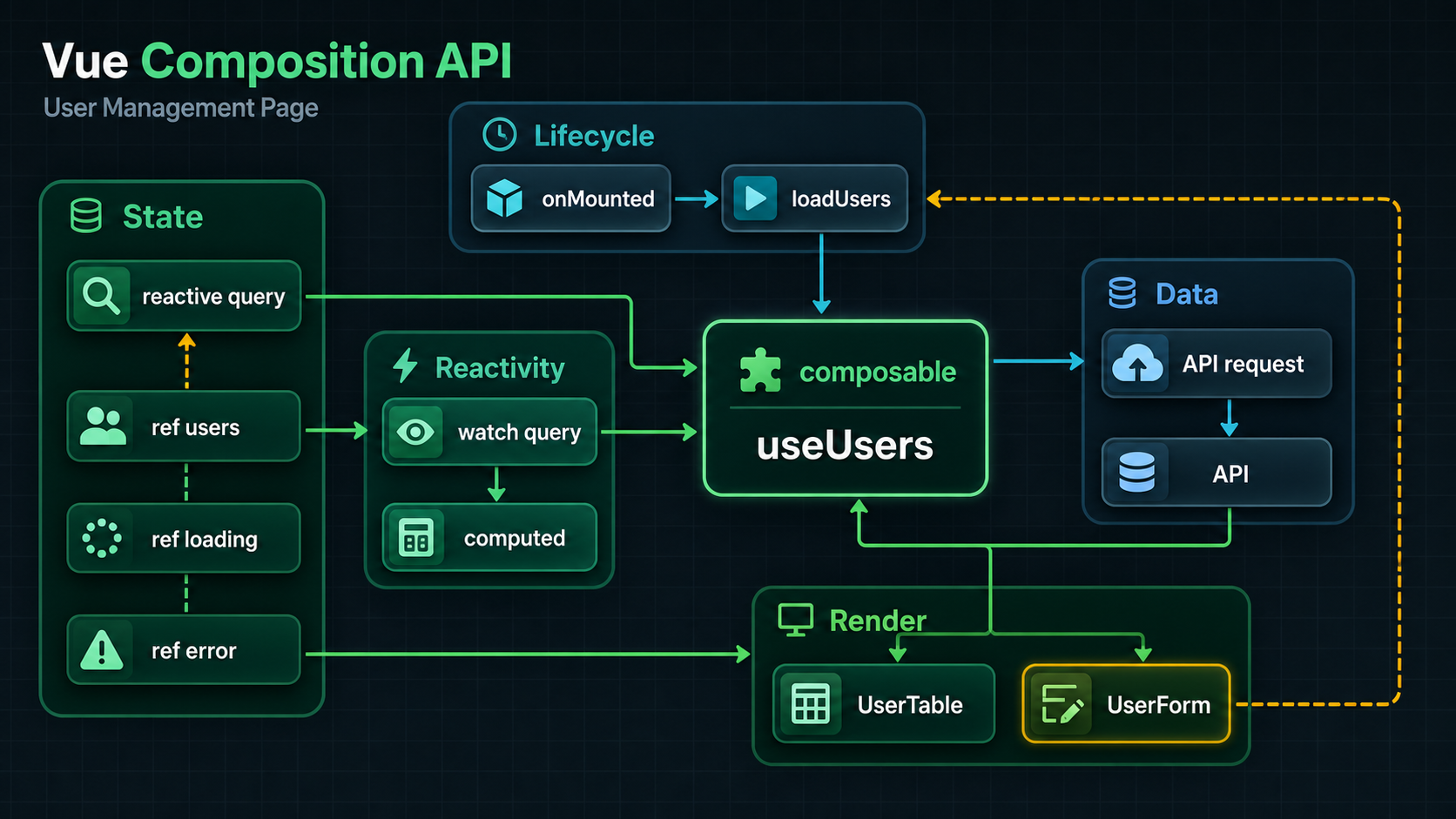Select the API request label
1456x819 pixels.
click(x=1243, y=364)
